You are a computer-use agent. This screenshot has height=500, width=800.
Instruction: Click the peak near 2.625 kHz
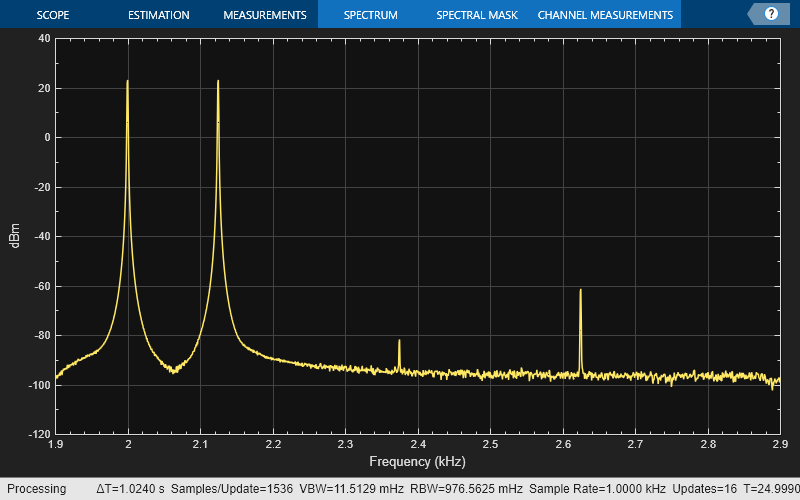click(580, 293)
